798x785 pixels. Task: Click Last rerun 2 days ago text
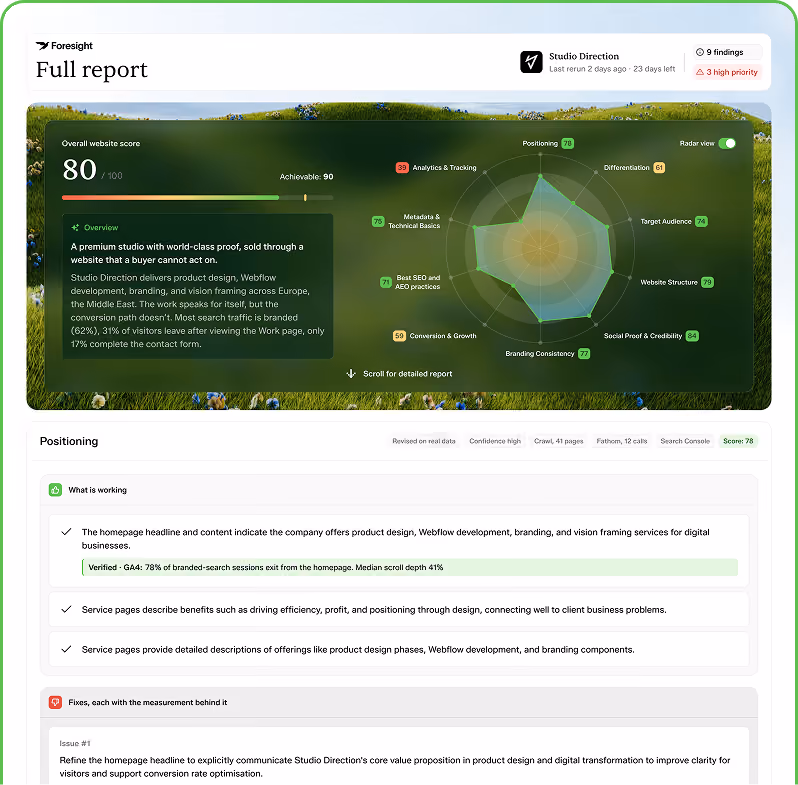(587, 69)
